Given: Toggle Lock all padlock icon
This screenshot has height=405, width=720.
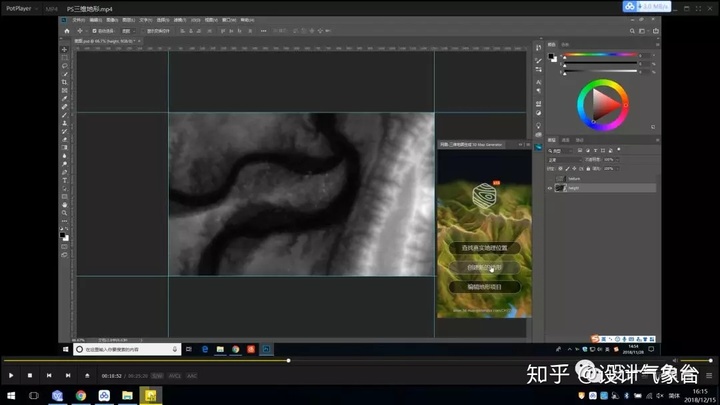Looking at the screenshot, I should point(588,169).
